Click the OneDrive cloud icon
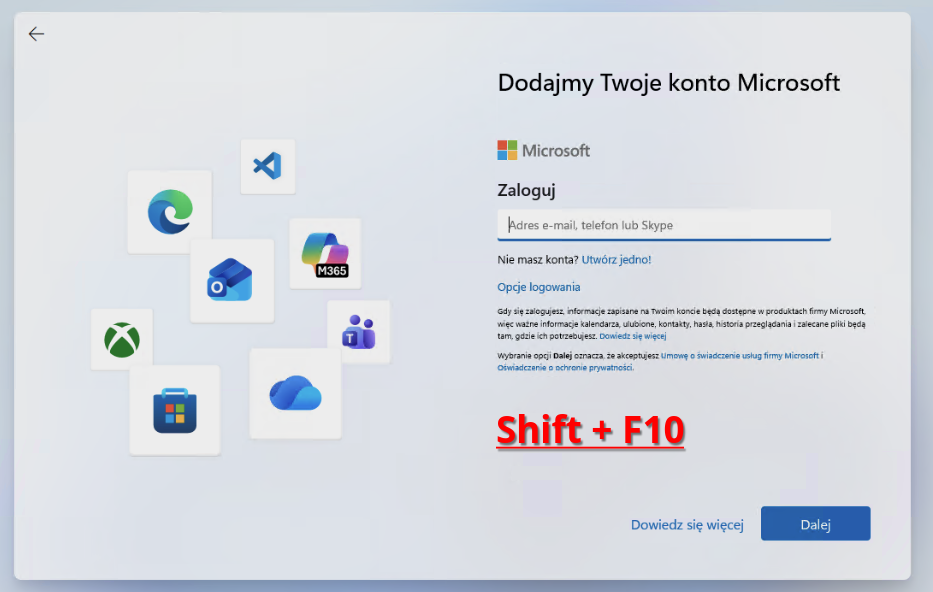933x592 pixels. (295, 393)
